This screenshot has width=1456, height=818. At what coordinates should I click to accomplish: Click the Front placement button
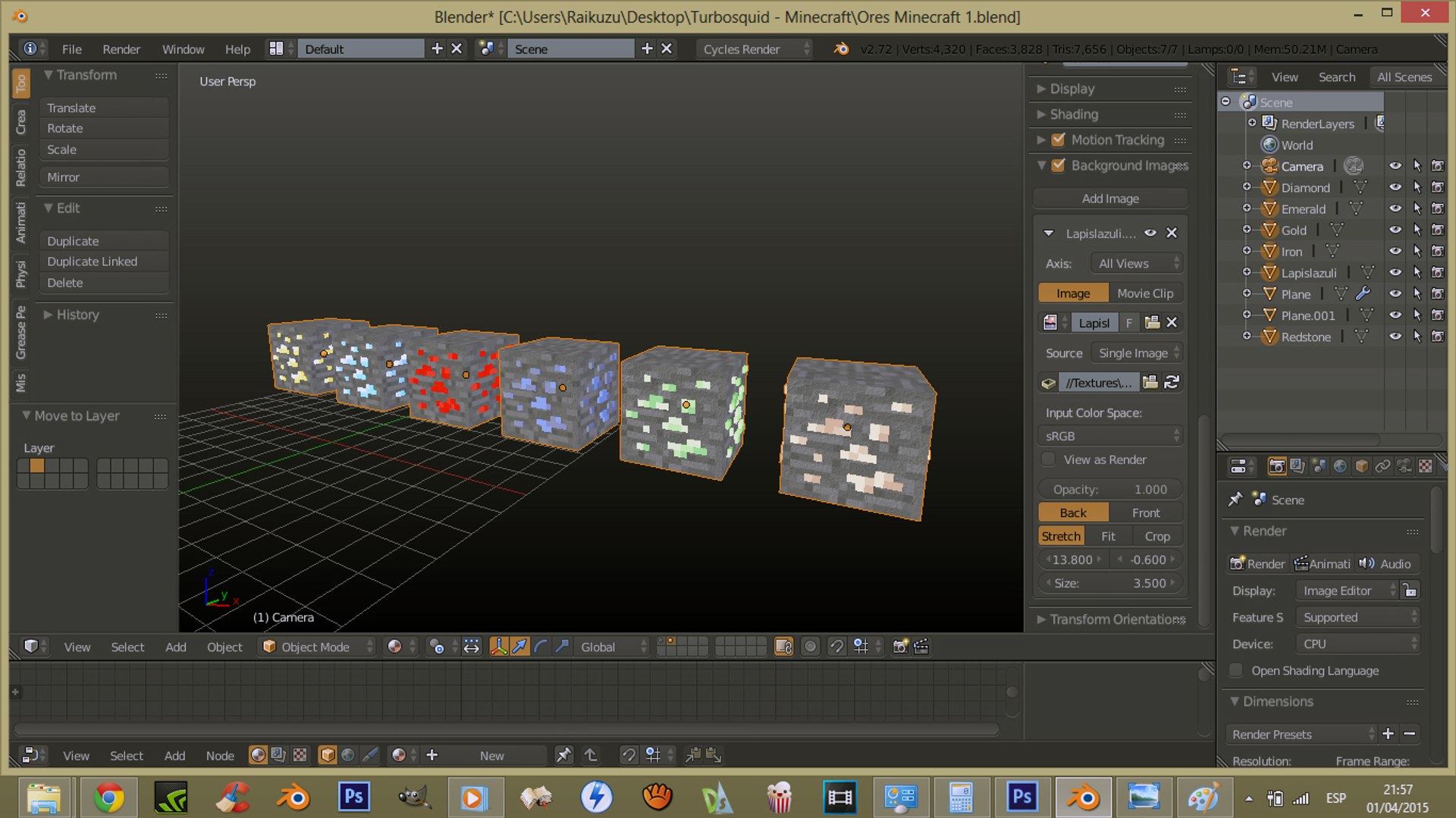point(1146,512)
